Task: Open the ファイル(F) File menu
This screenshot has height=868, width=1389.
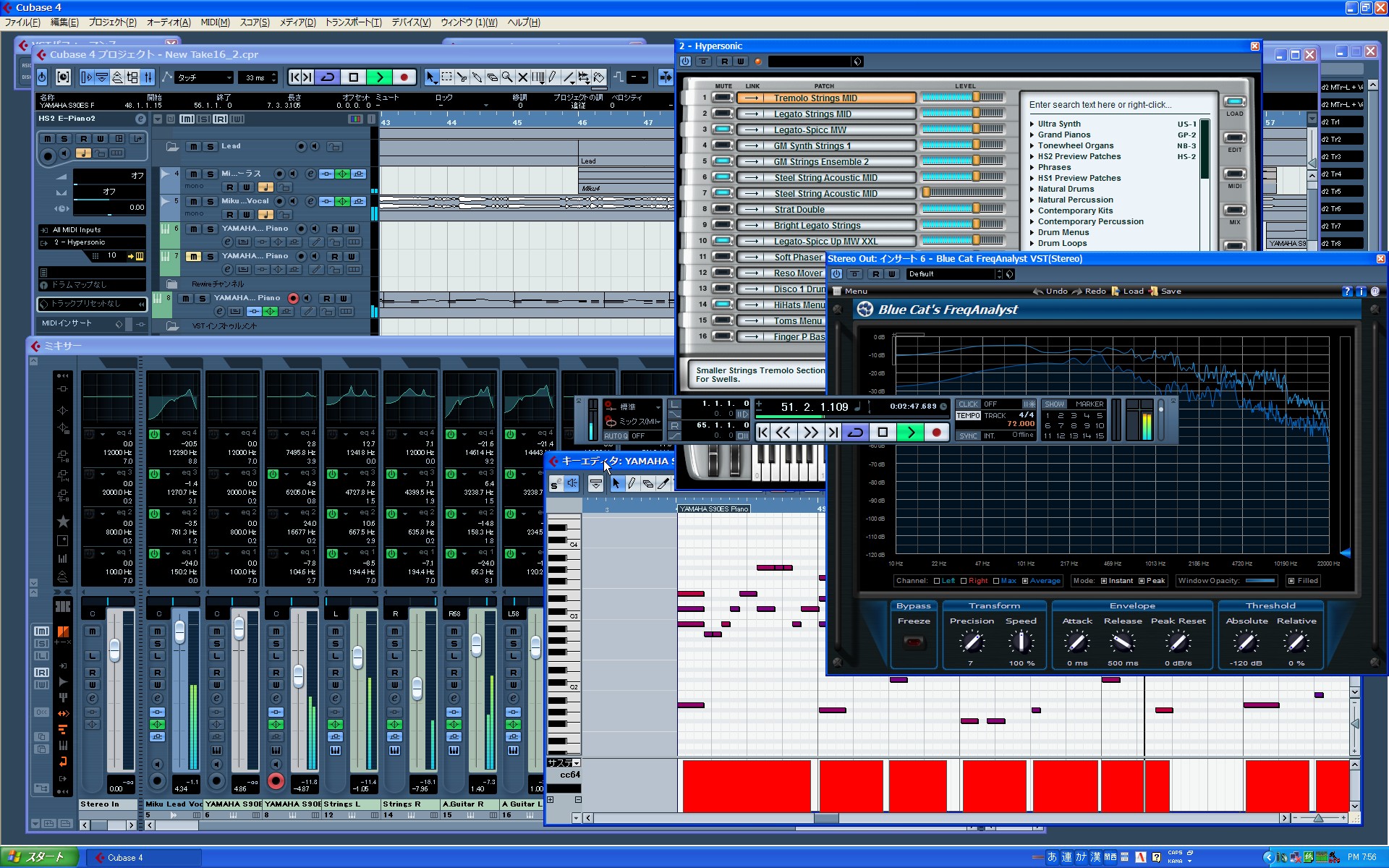Action: click(x=22, y=22)
